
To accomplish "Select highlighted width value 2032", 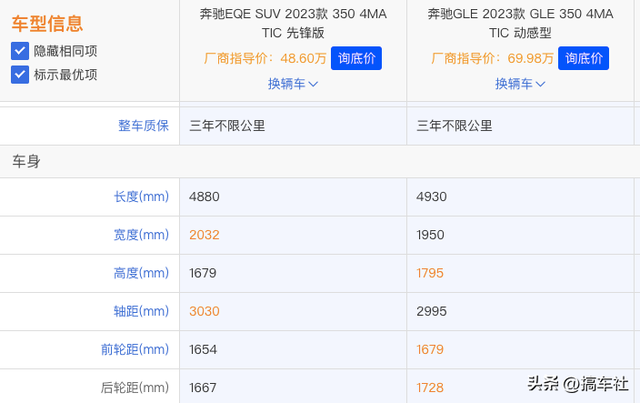I will tap(204, 235).
